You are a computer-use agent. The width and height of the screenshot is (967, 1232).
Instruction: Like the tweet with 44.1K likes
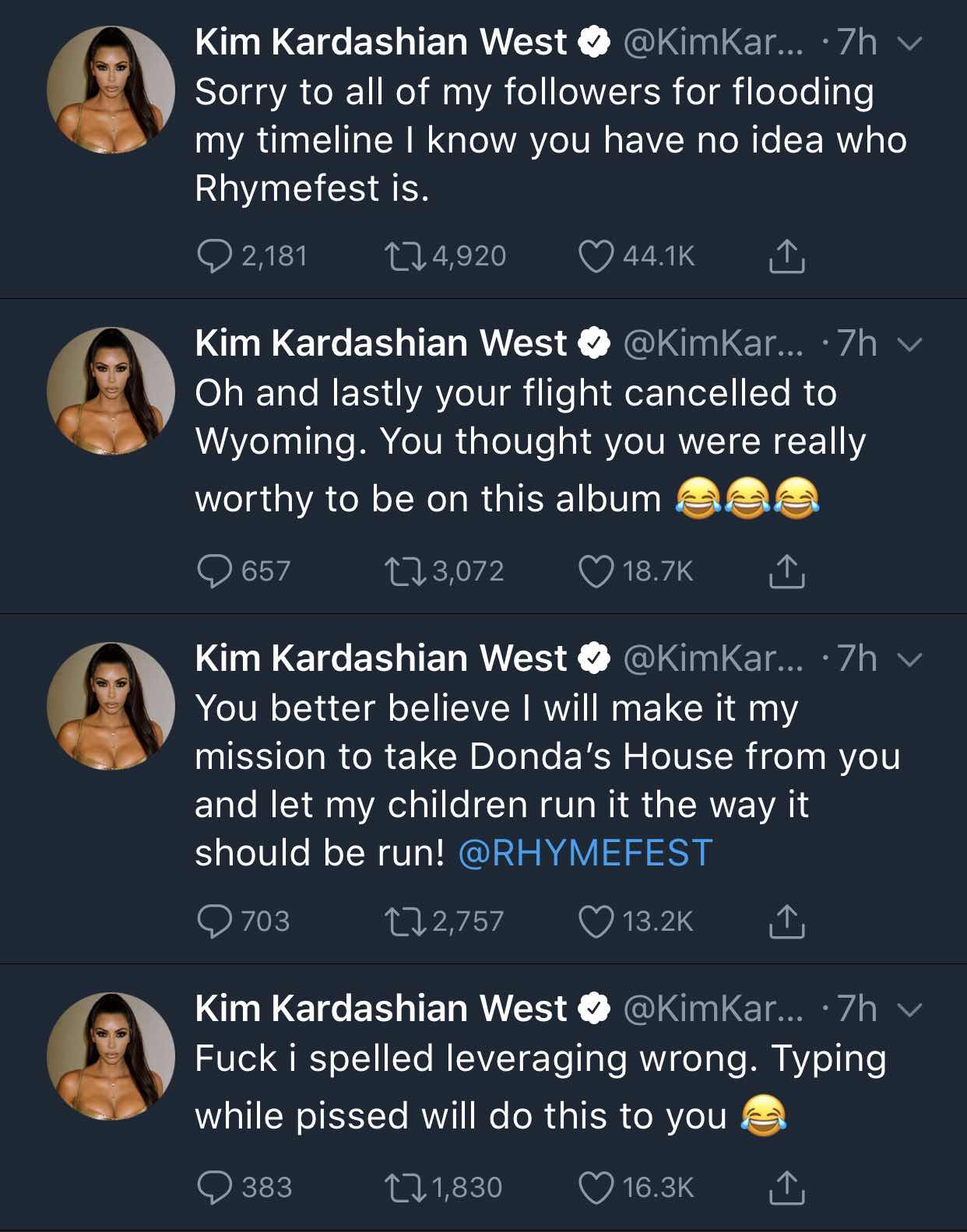[596, 256]
